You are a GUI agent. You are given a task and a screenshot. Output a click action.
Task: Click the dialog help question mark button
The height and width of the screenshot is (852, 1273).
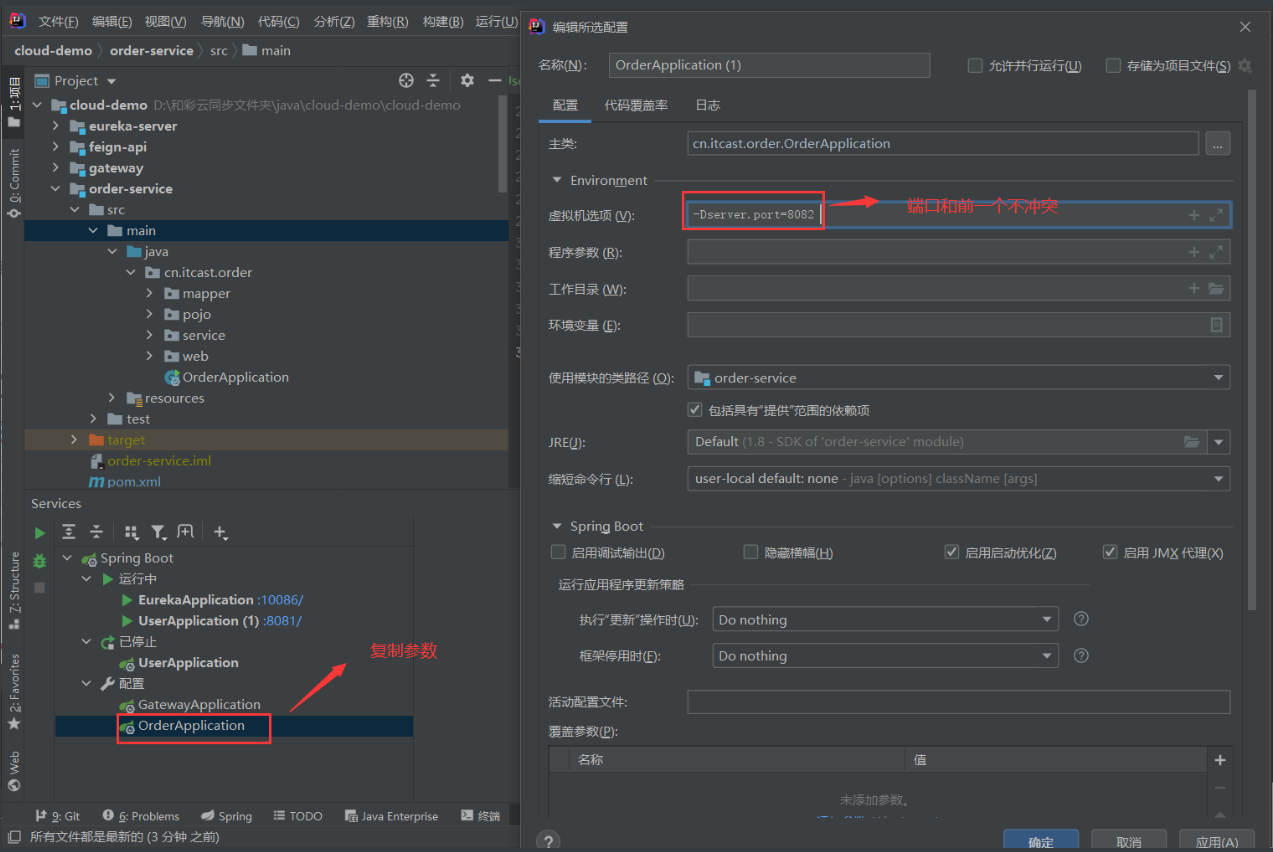(547, 841)
